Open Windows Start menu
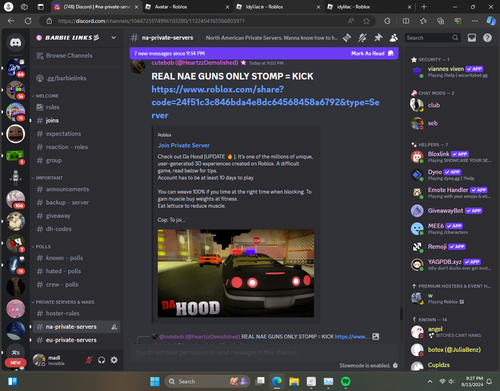The image size is (500, 391). click(x=155, y=381)
